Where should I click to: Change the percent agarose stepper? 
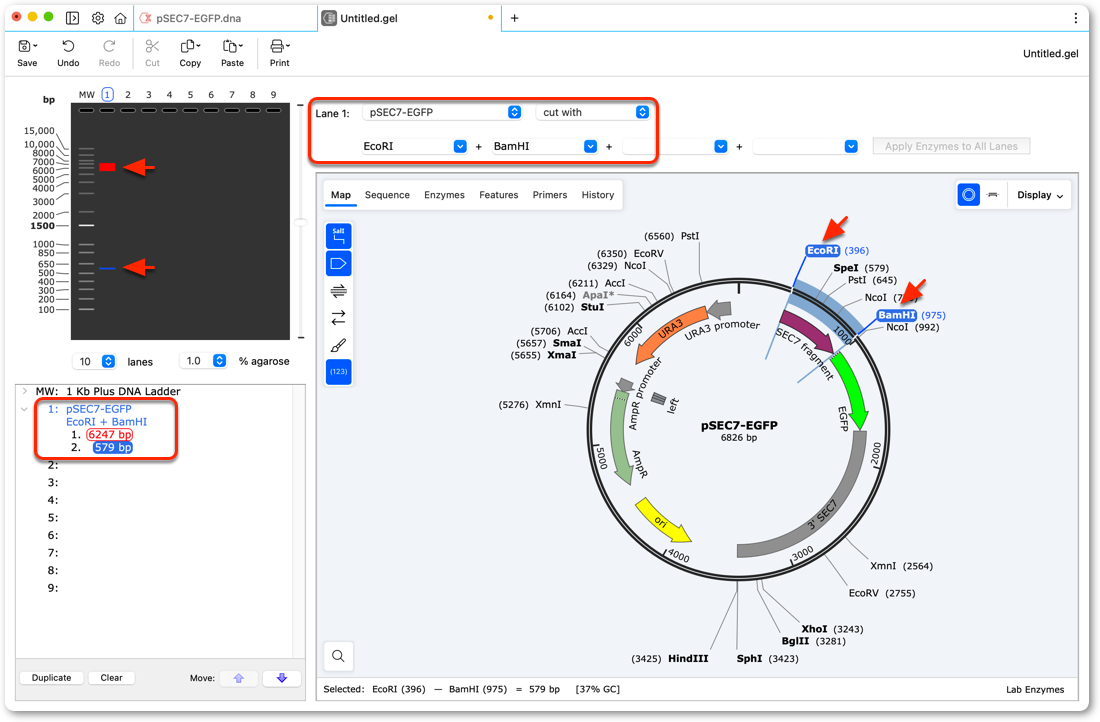point(220,361)
